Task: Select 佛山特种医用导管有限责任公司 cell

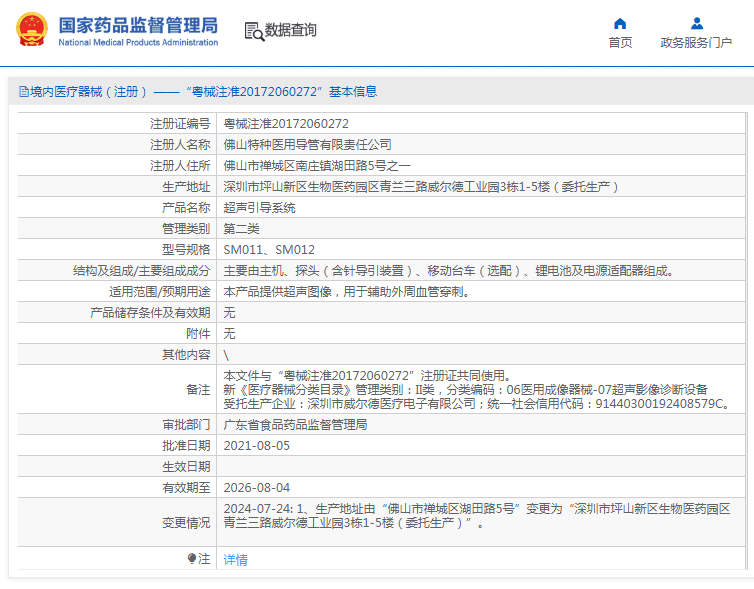Action: (x=307, y=145)
